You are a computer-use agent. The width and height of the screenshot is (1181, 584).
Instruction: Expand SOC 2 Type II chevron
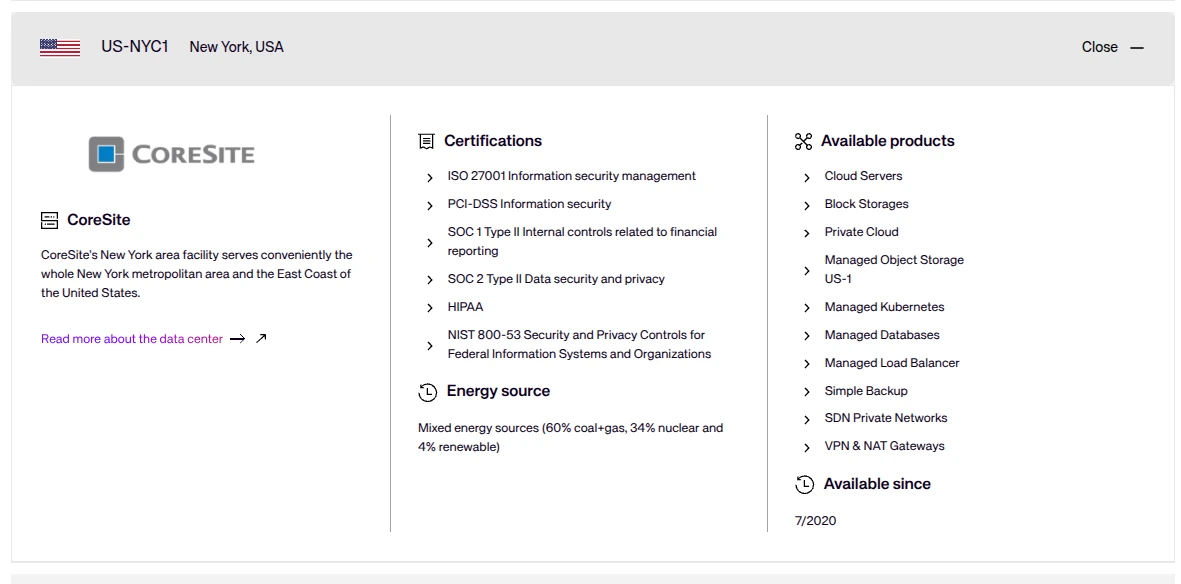click(x=430, y=280)
